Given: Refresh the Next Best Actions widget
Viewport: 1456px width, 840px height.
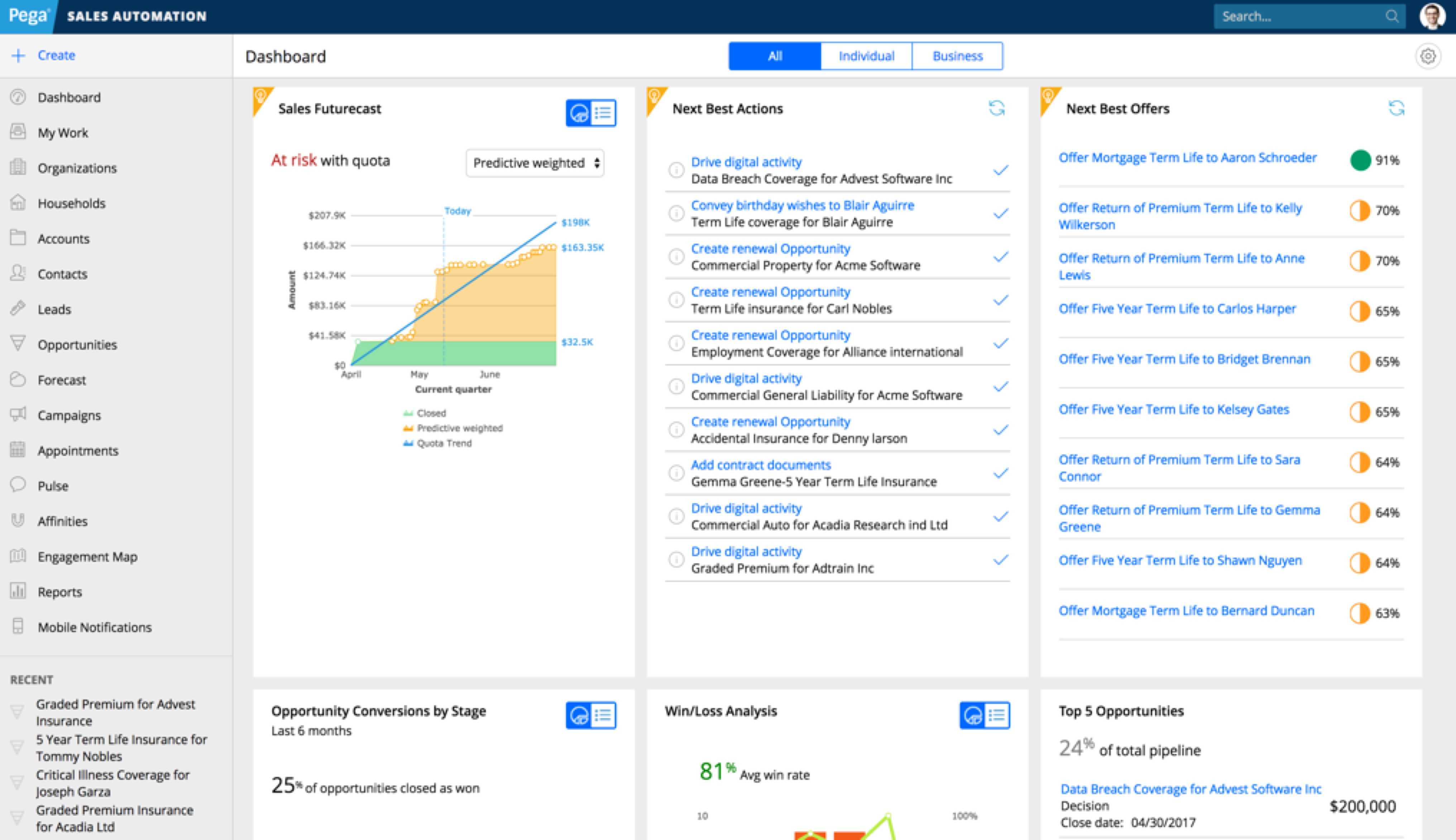Looking at the screenshot, I should (996, 108).
